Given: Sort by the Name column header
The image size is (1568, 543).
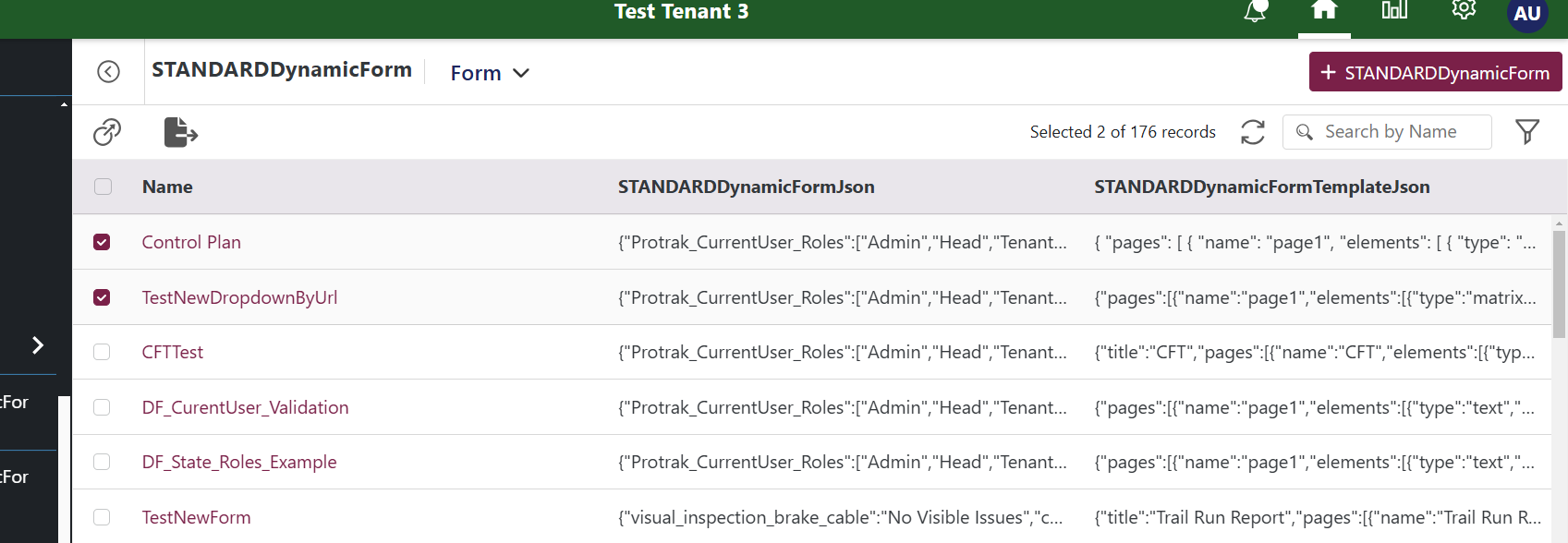Looking at the screenshot, I should click(x=167, y=187).
